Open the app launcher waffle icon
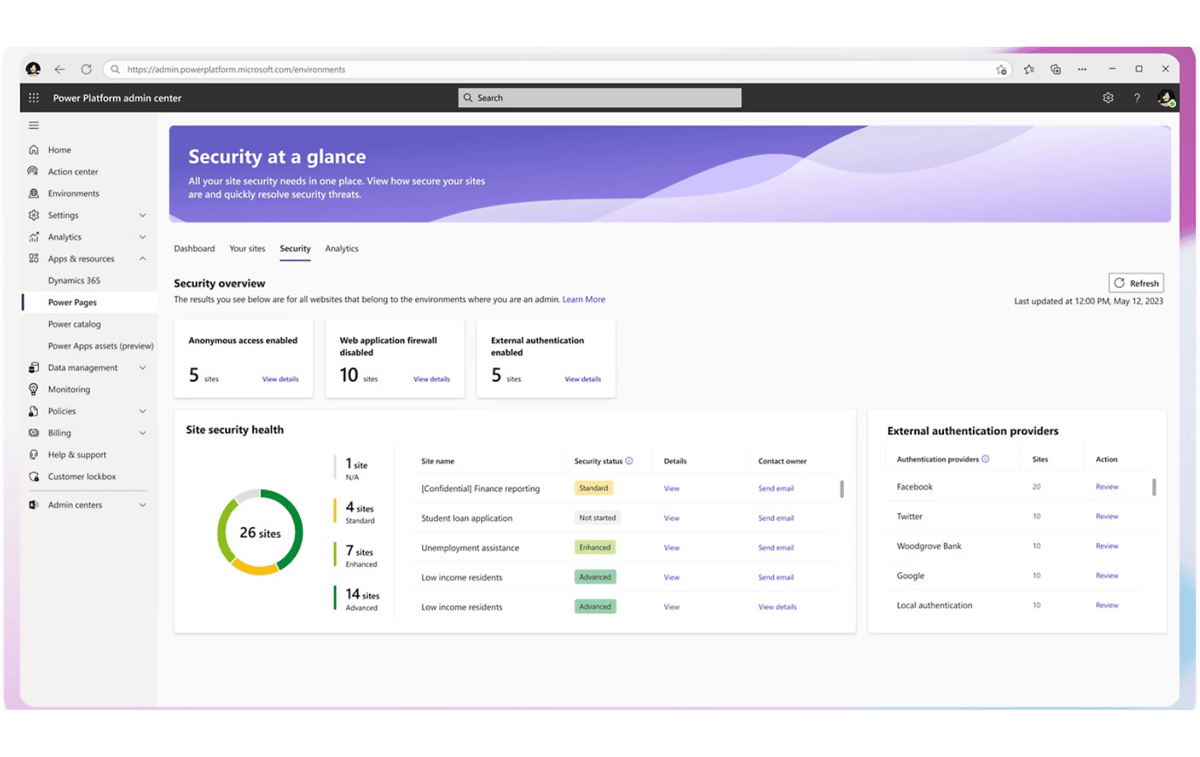 (34, 98)
